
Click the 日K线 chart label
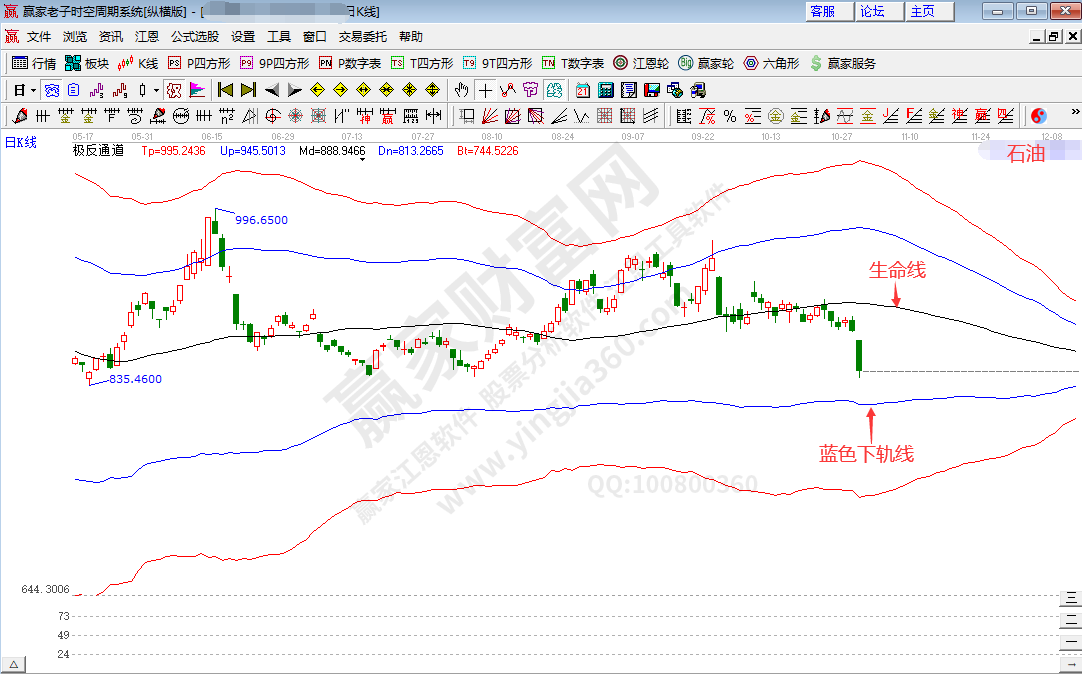(x=20, y=143)
